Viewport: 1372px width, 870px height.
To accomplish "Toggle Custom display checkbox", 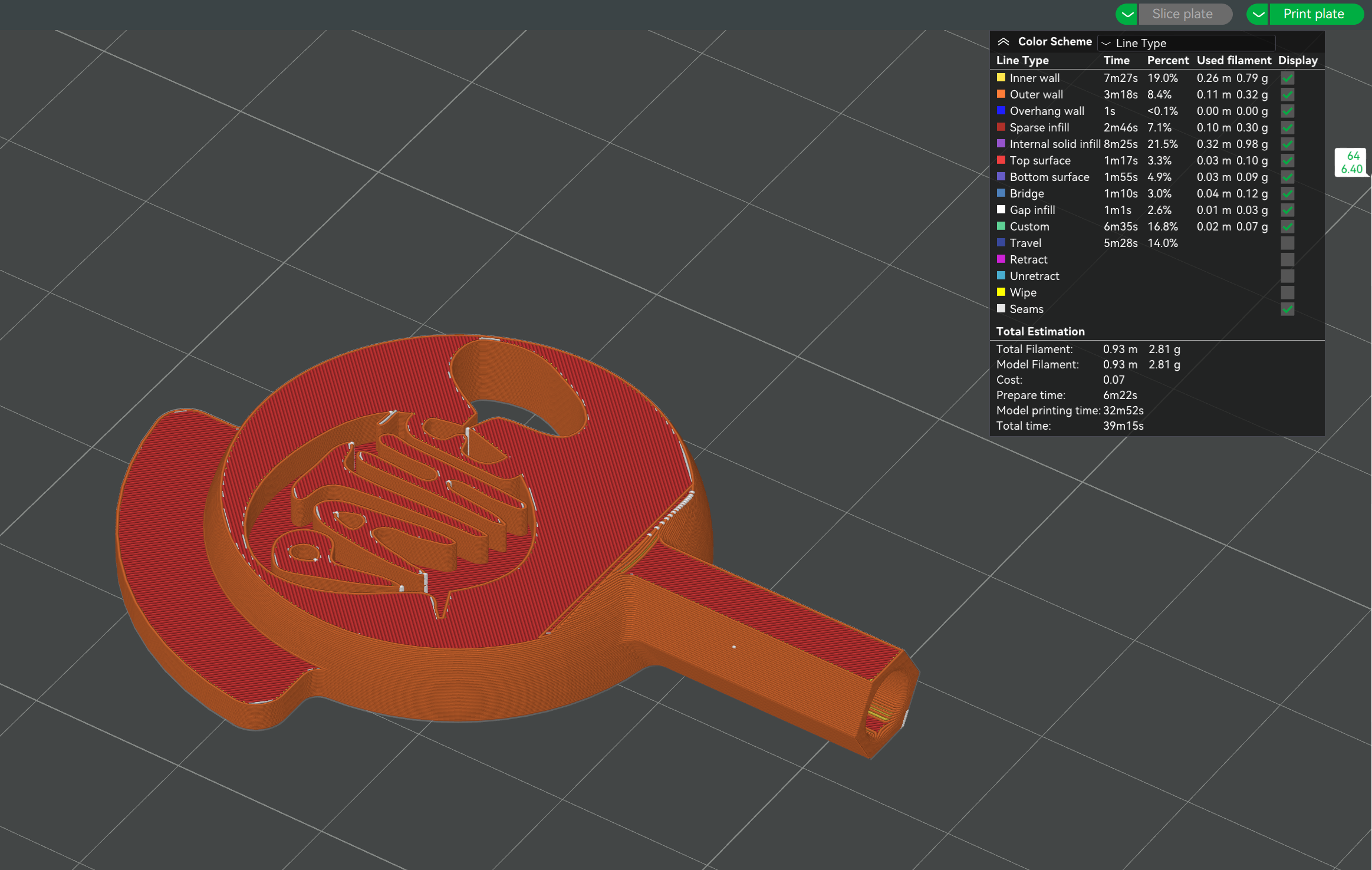I will (1288, 226).
